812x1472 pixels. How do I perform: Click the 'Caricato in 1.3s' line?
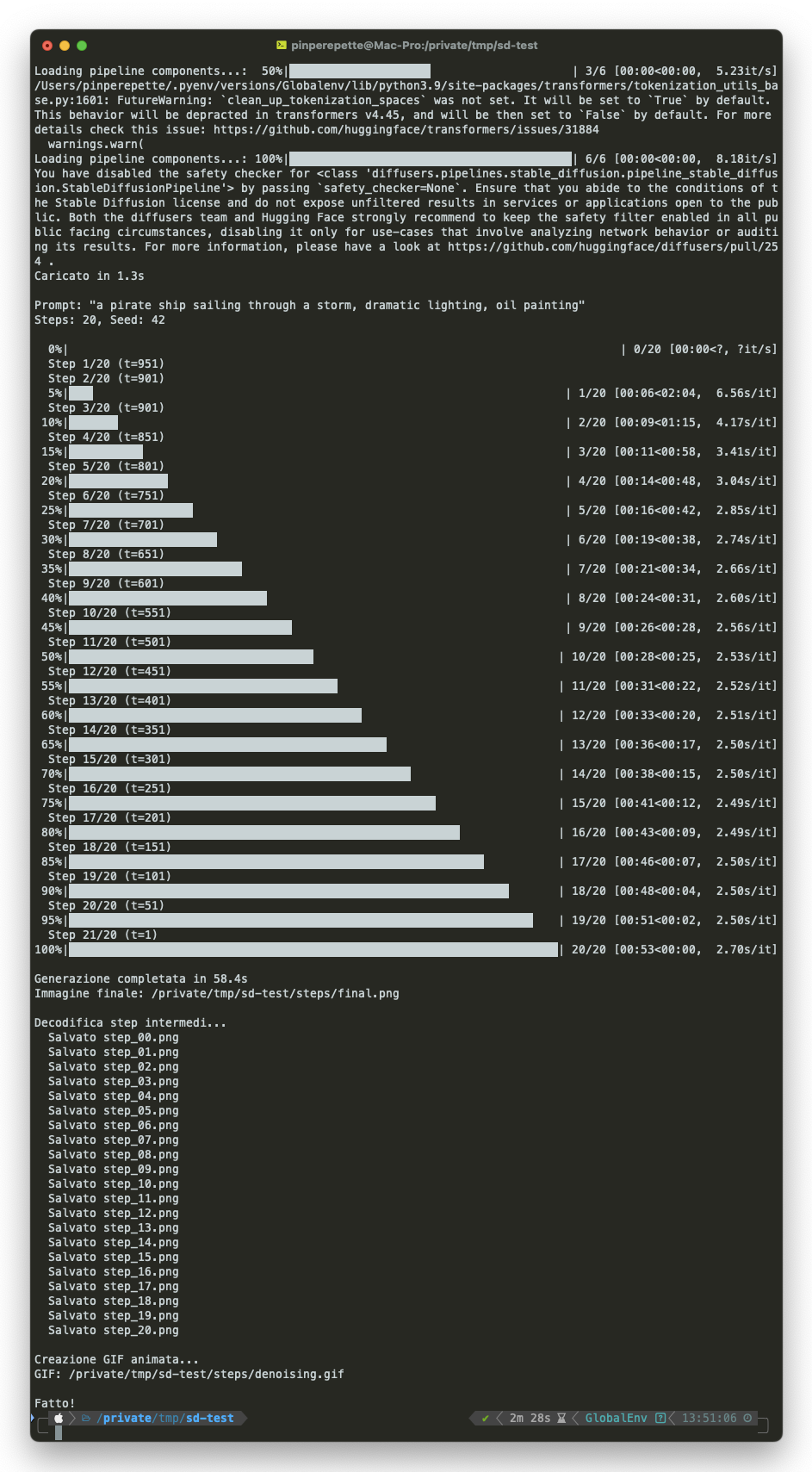pos(90,276)
